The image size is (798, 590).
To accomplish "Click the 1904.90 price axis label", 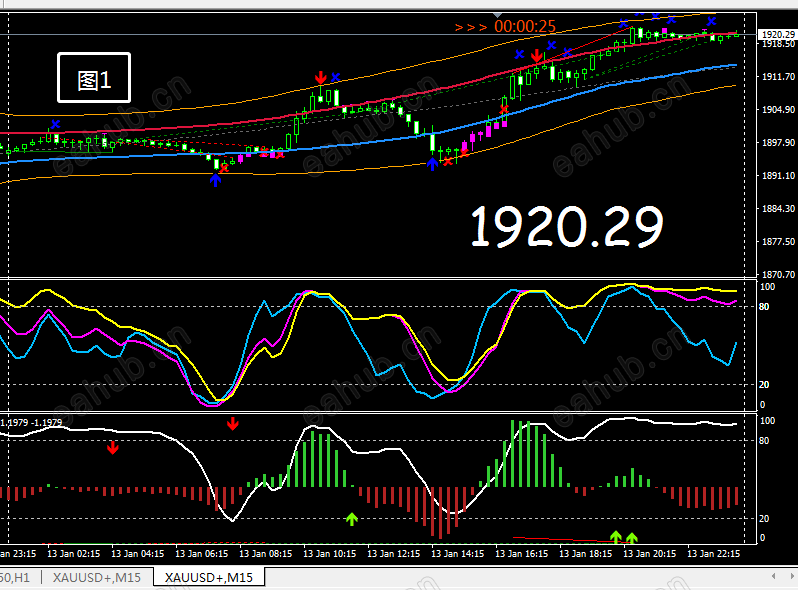I will [778, 110].
